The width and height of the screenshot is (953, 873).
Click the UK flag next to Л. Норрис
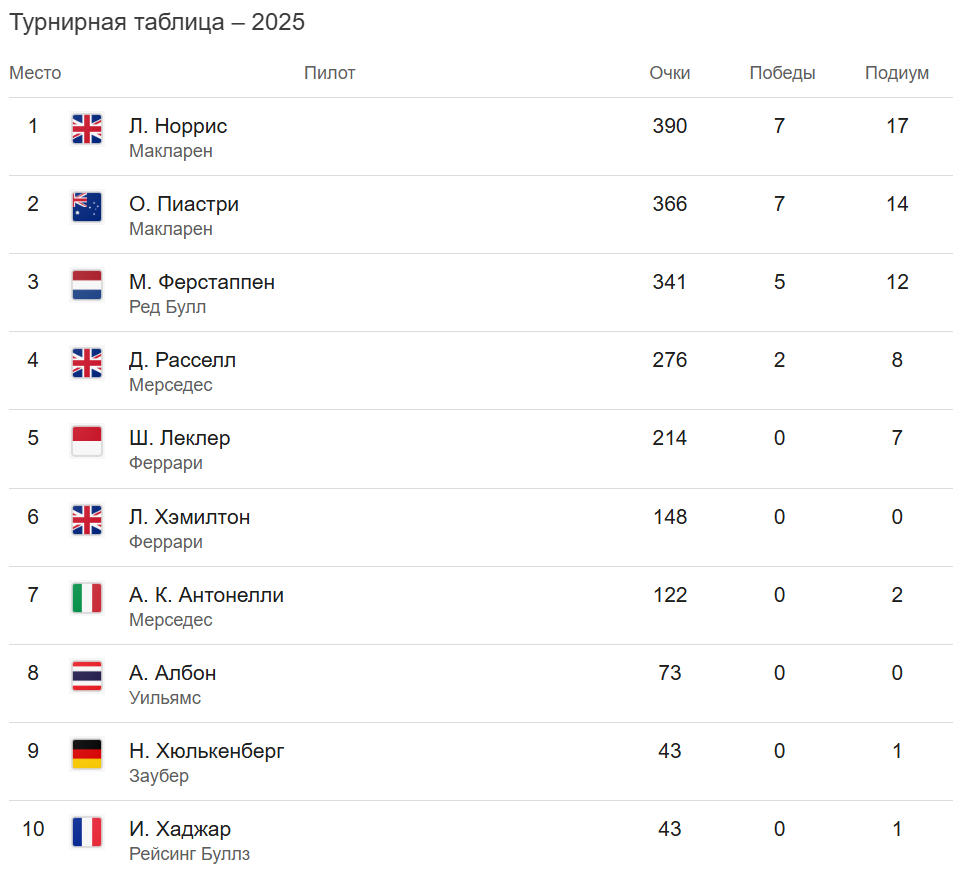87,129
